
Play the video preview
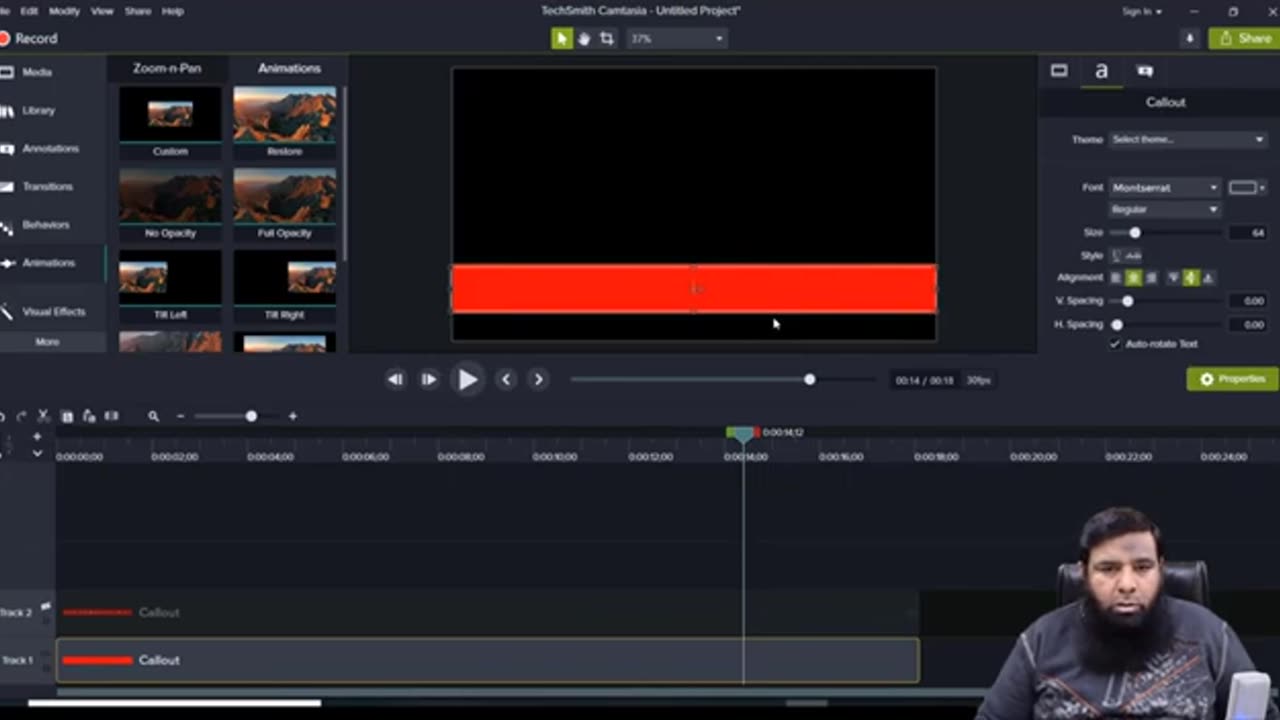(x=467, y=379)
